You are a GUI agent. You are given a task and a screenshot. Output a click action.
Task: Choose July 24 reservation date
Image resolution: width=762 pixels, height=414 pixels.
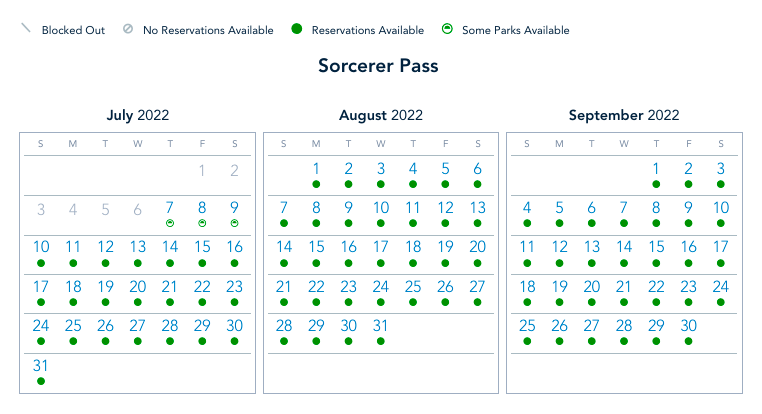click(x=41, y=326)
